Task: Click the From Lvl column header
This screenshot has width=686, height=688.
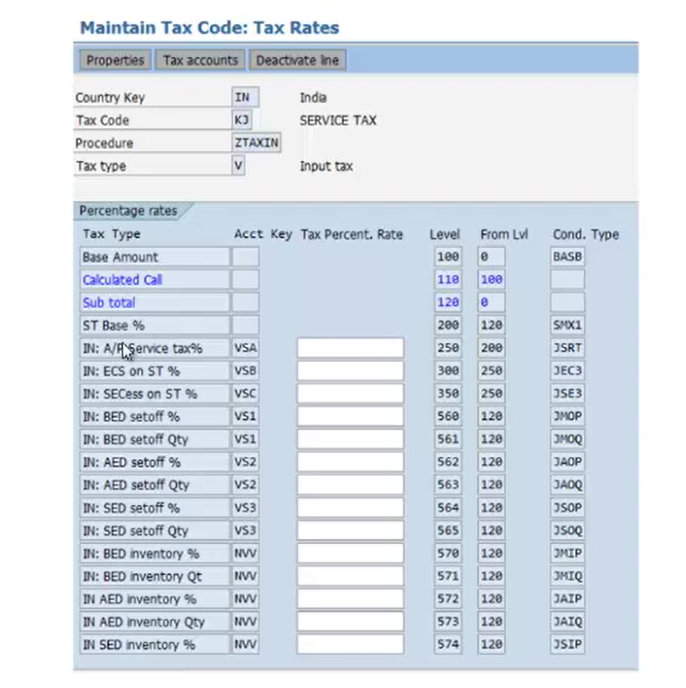Action: [504, 235]
